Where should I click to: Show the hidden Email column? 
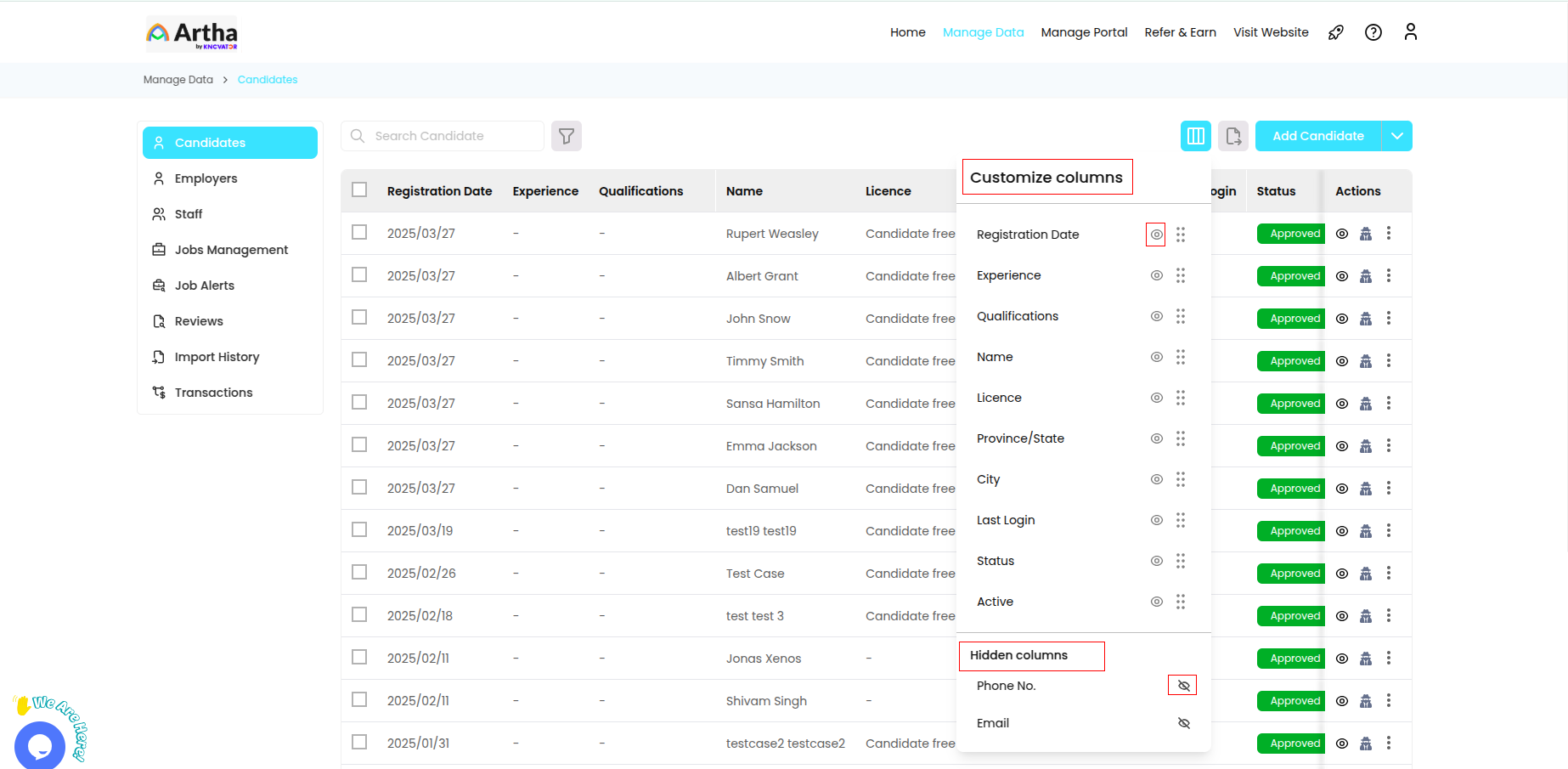(1183, 723)
